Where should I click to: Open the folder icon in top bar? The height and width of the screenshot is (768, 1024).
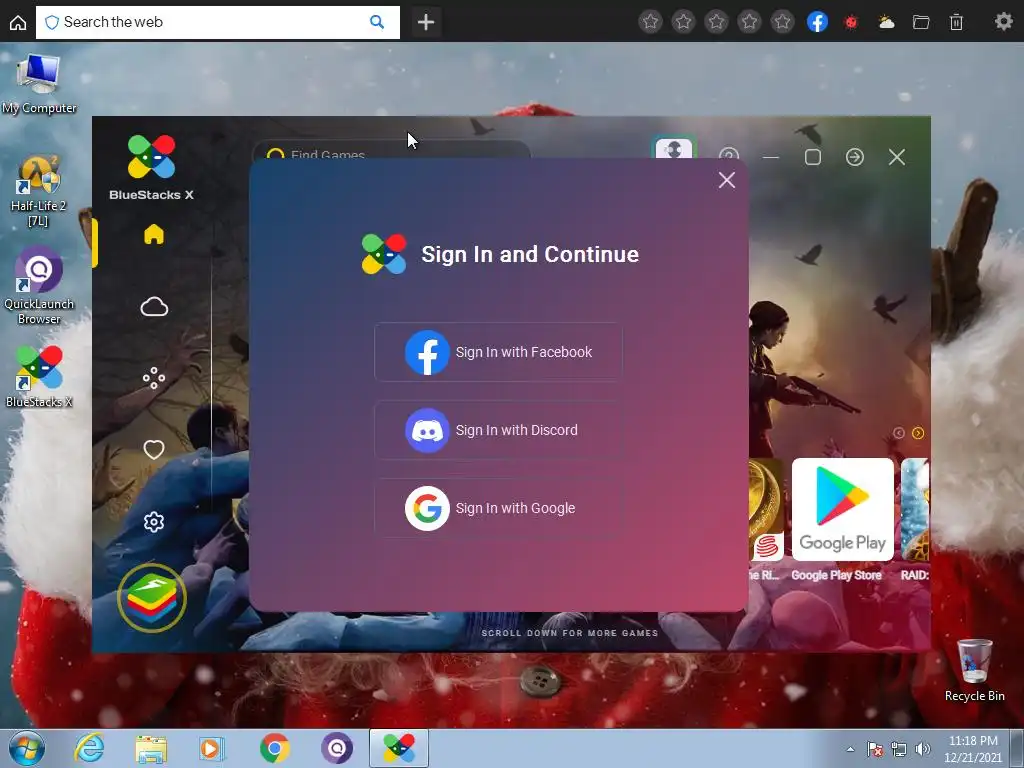[921, 22]
